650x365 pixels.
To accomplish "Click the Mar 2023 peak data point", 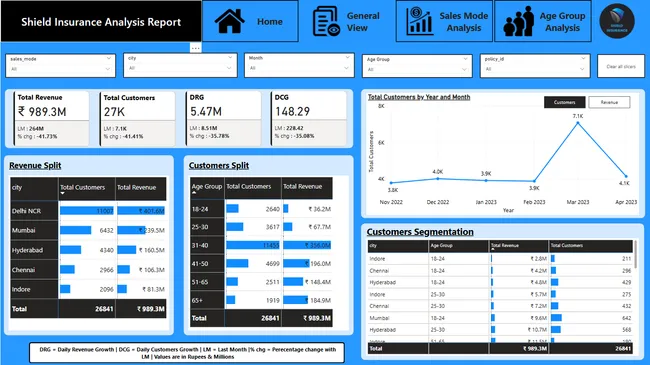I will pos(578,123).
